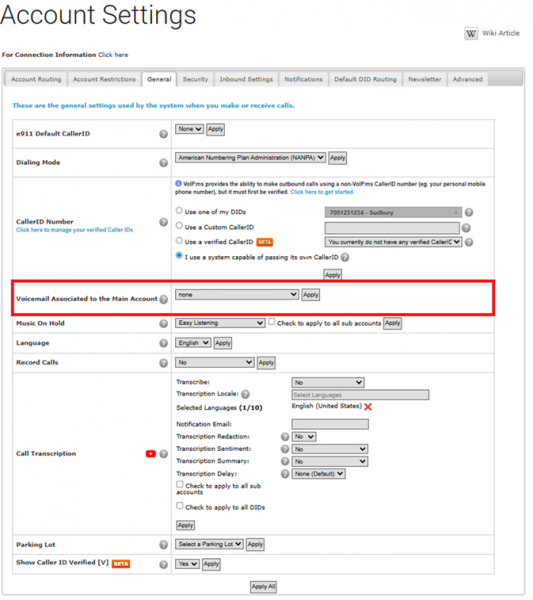
Task: Click help icon next to Dialing Mode
Action: [163, 163]
